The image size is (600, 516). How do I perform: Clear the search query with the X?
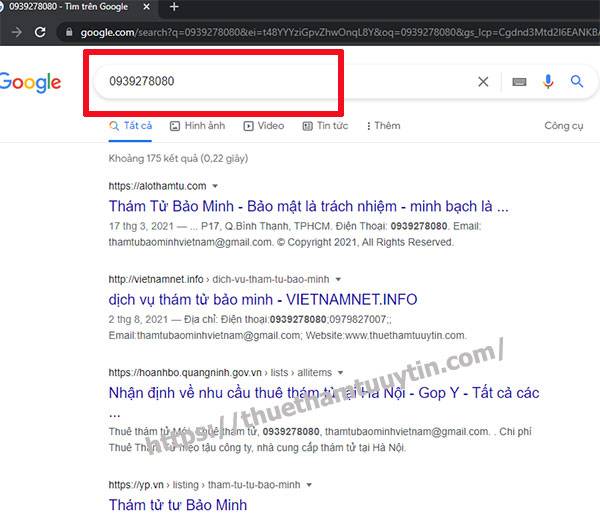(x=483, y=82)
